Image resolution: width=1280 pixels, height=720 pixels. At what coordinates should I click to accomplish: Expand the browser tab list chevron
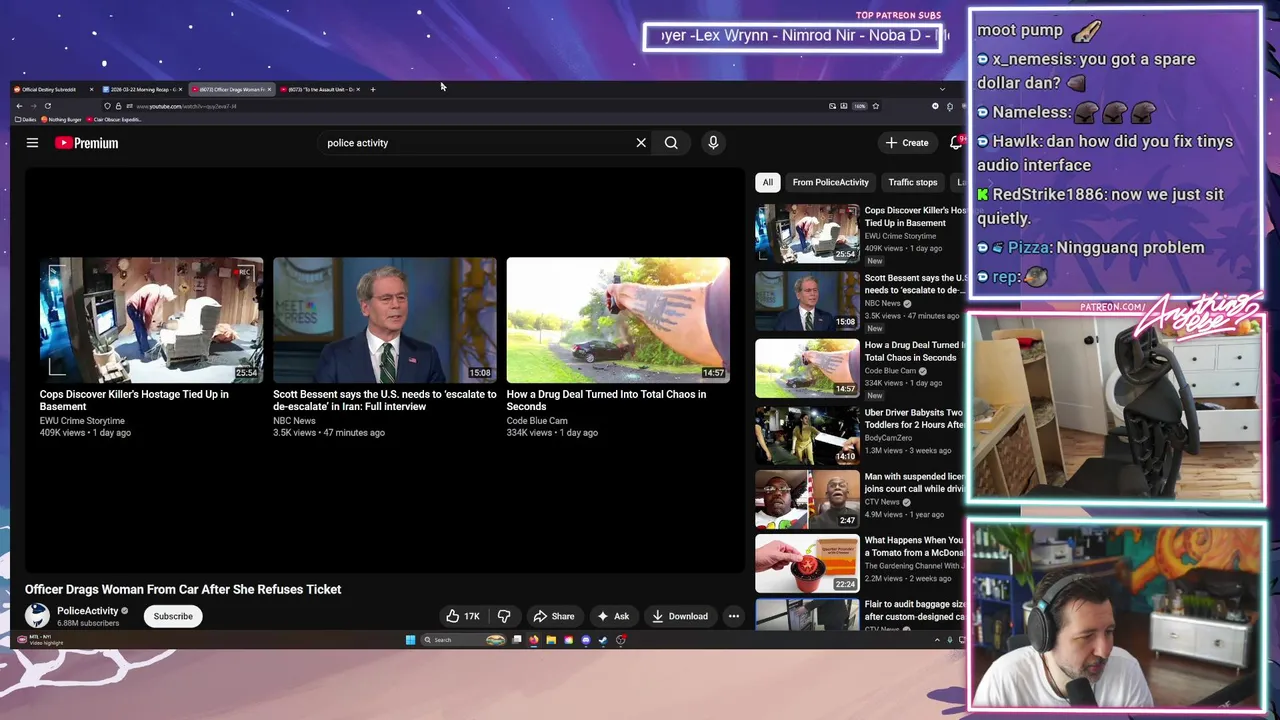coord(941,89)
